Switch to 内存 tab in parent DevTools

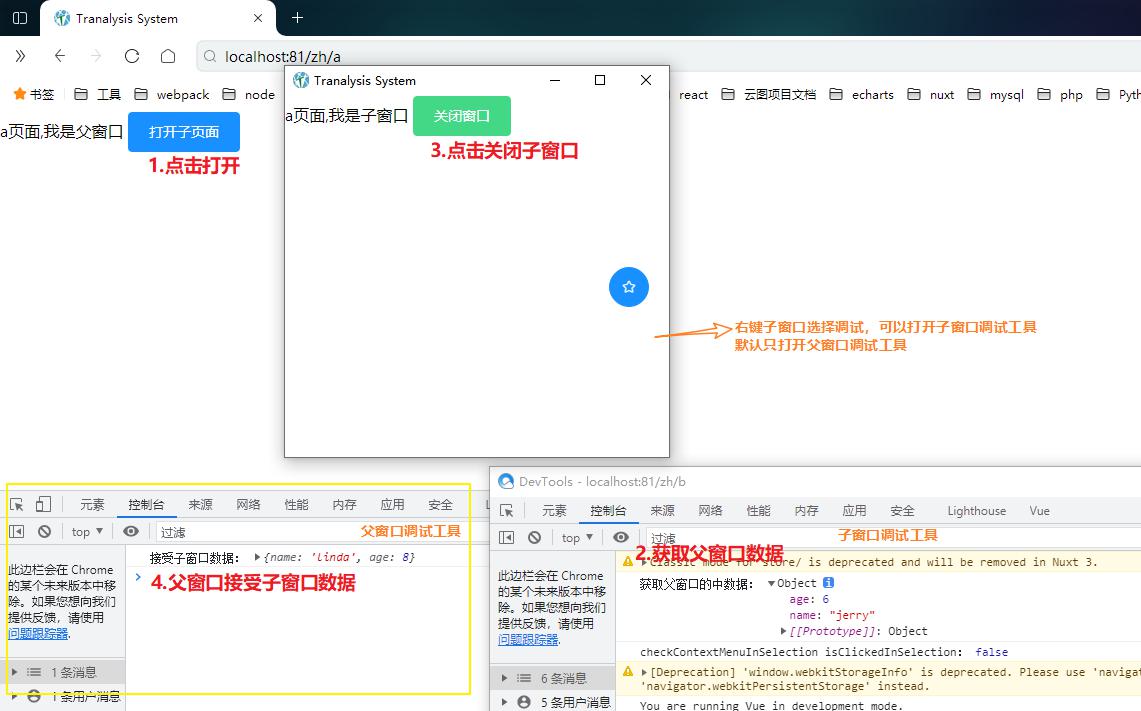(344, 504)
